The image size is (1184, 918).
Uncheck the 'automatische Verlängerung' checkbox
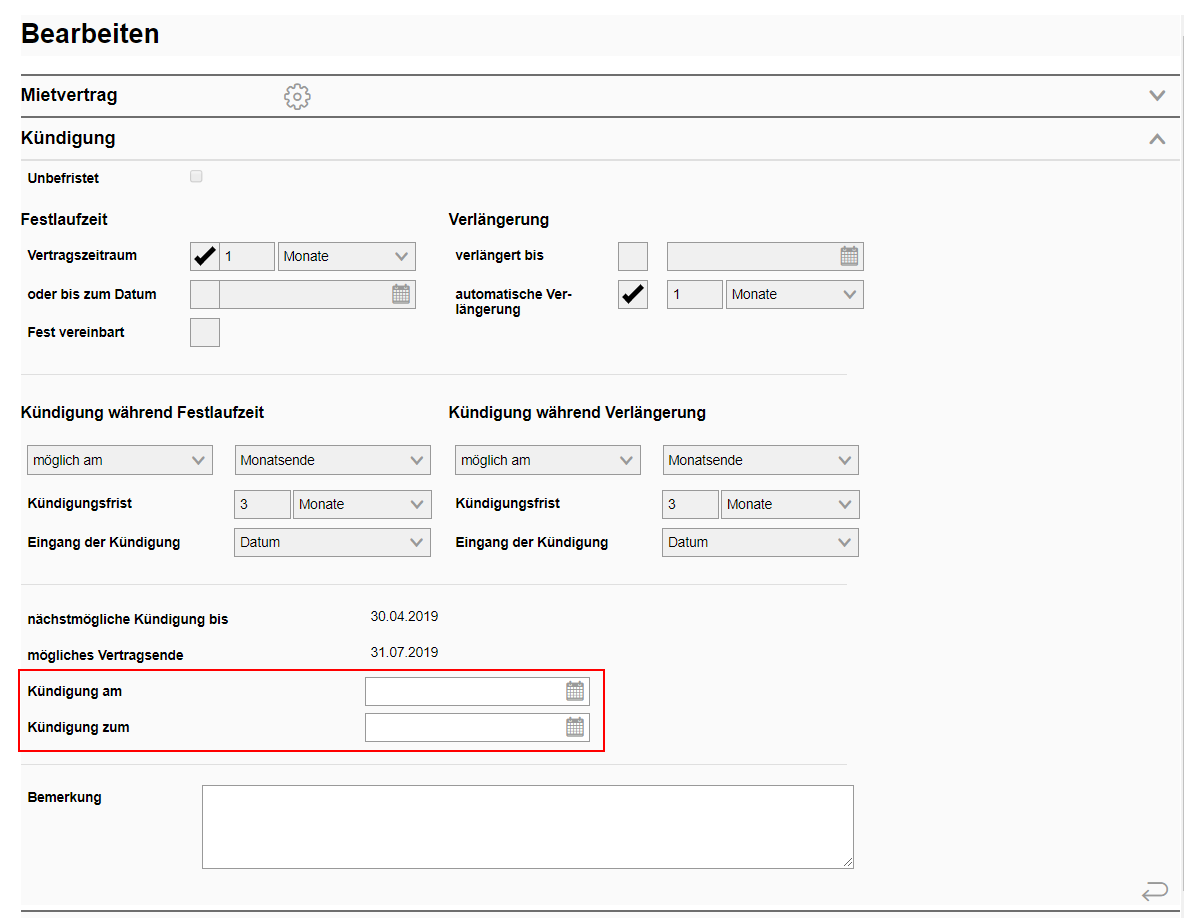[x=632, y=294]
